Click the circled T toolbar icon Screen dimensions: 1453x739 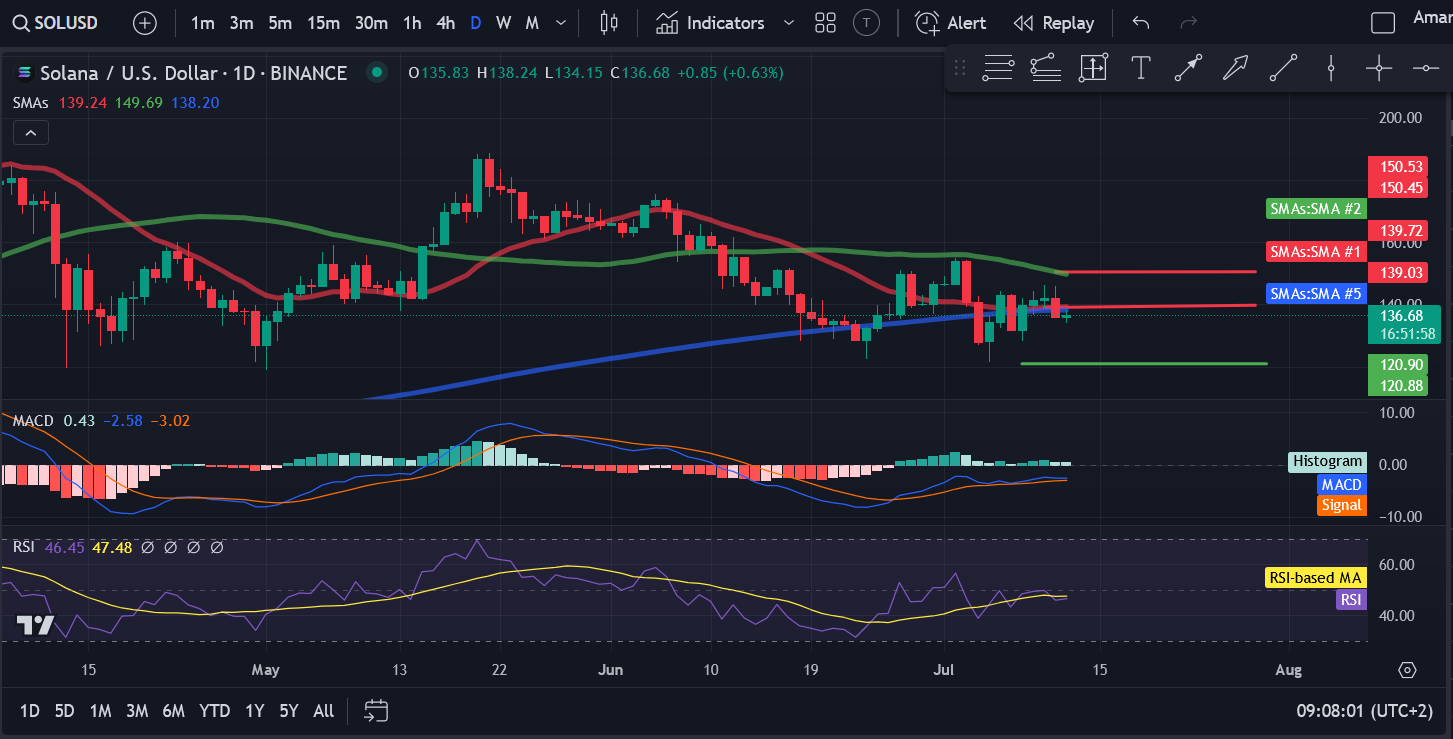[868, 22]
